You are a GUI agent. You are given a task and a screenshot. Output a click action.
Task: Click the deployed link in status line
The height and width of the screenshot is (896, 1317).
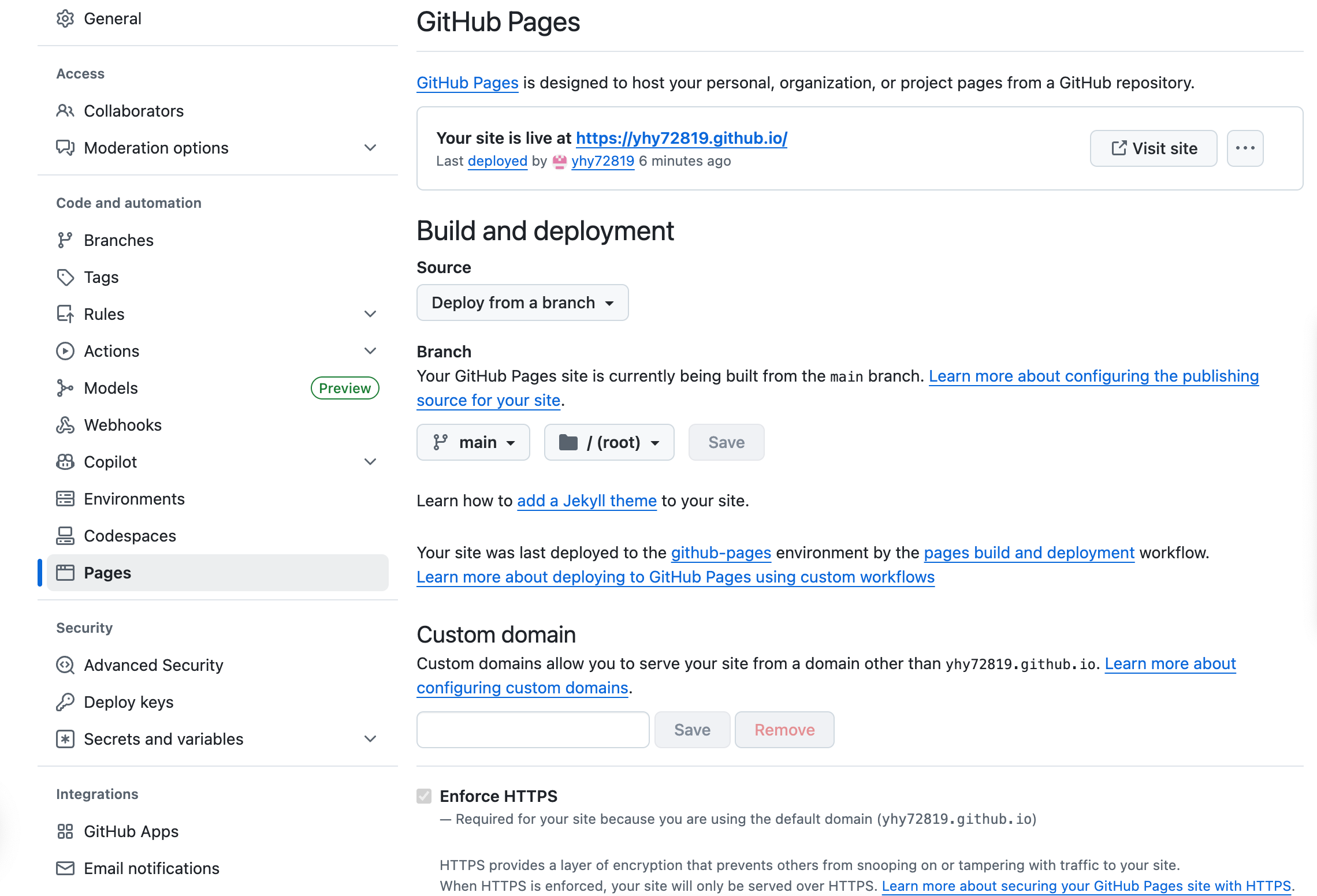point(497,161)
